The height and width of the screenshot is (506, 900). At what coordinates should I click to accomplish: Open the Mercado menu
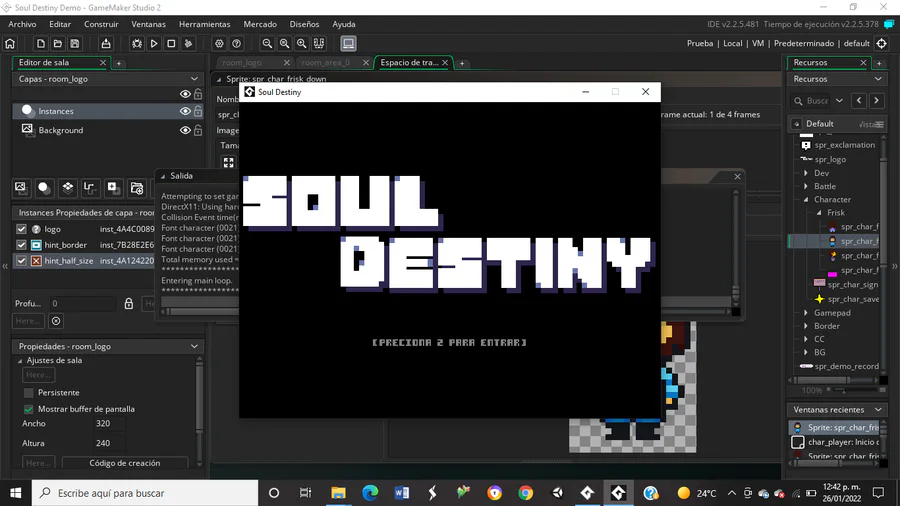tap(260, 24)
